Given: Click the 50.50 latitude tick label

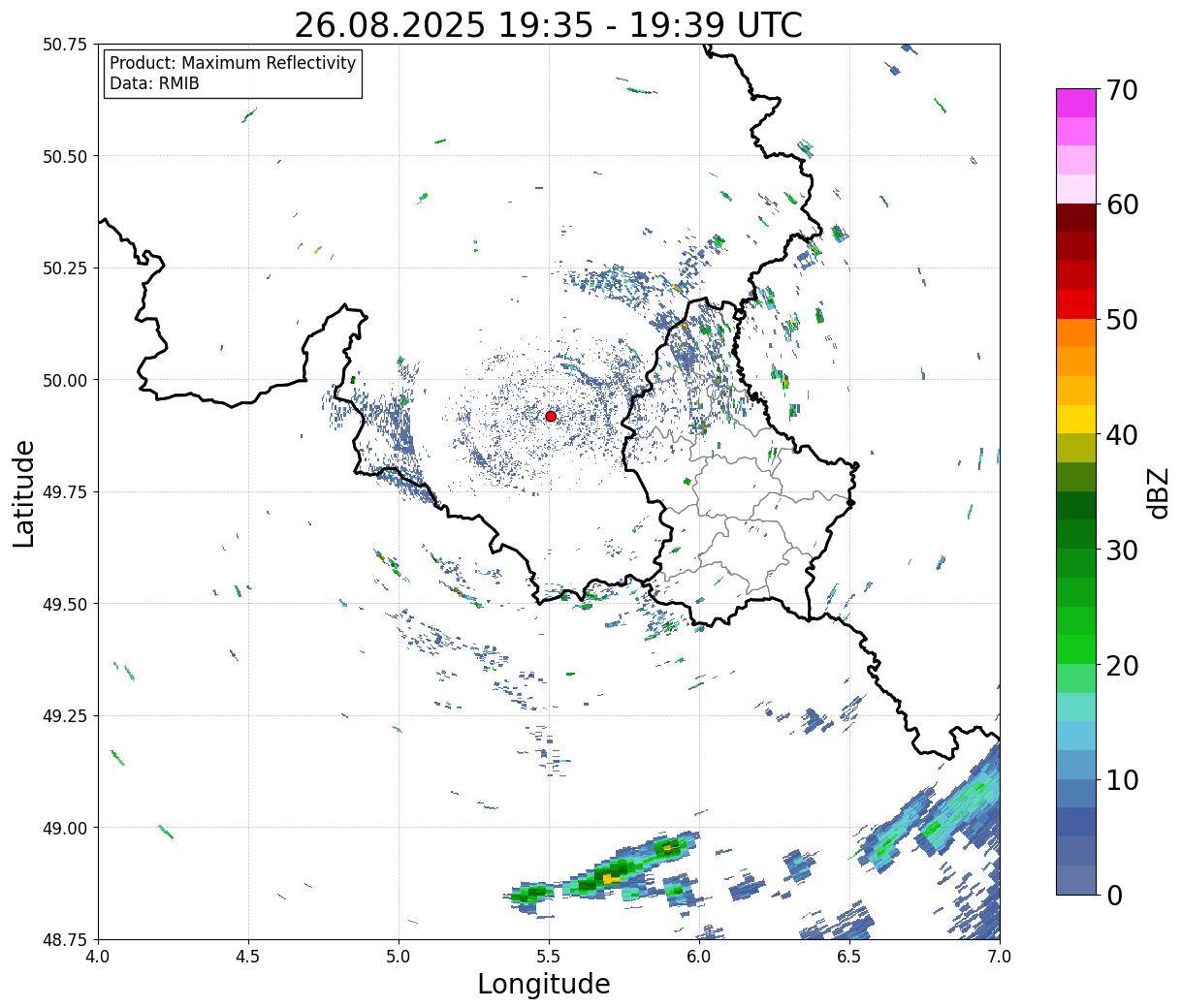Looking at the screenshot, I should (x=65, y=156).
